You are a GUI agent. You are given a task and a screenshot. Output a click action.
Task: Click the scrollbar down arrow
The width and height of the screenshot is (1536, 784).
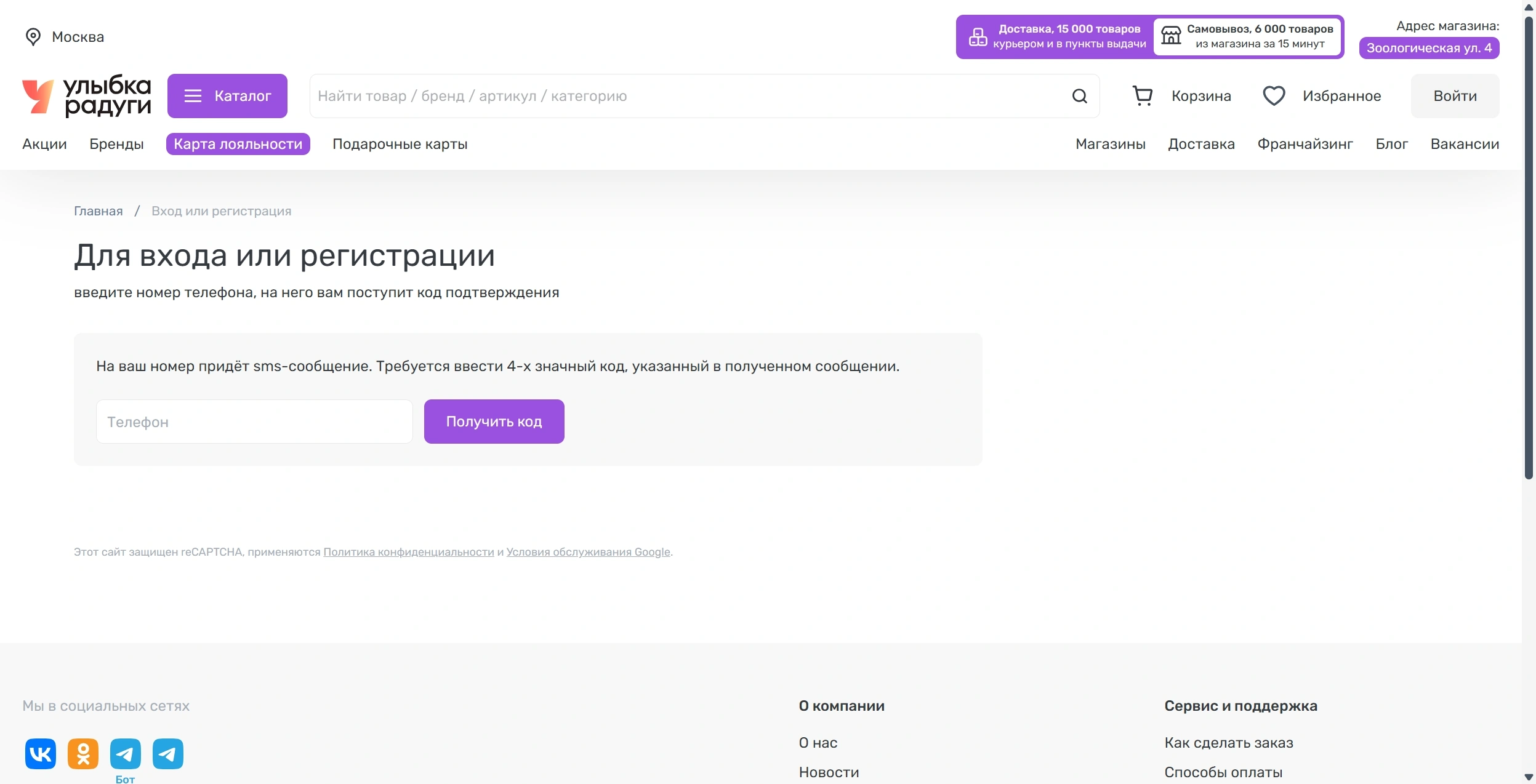[x=1529, y=777]
